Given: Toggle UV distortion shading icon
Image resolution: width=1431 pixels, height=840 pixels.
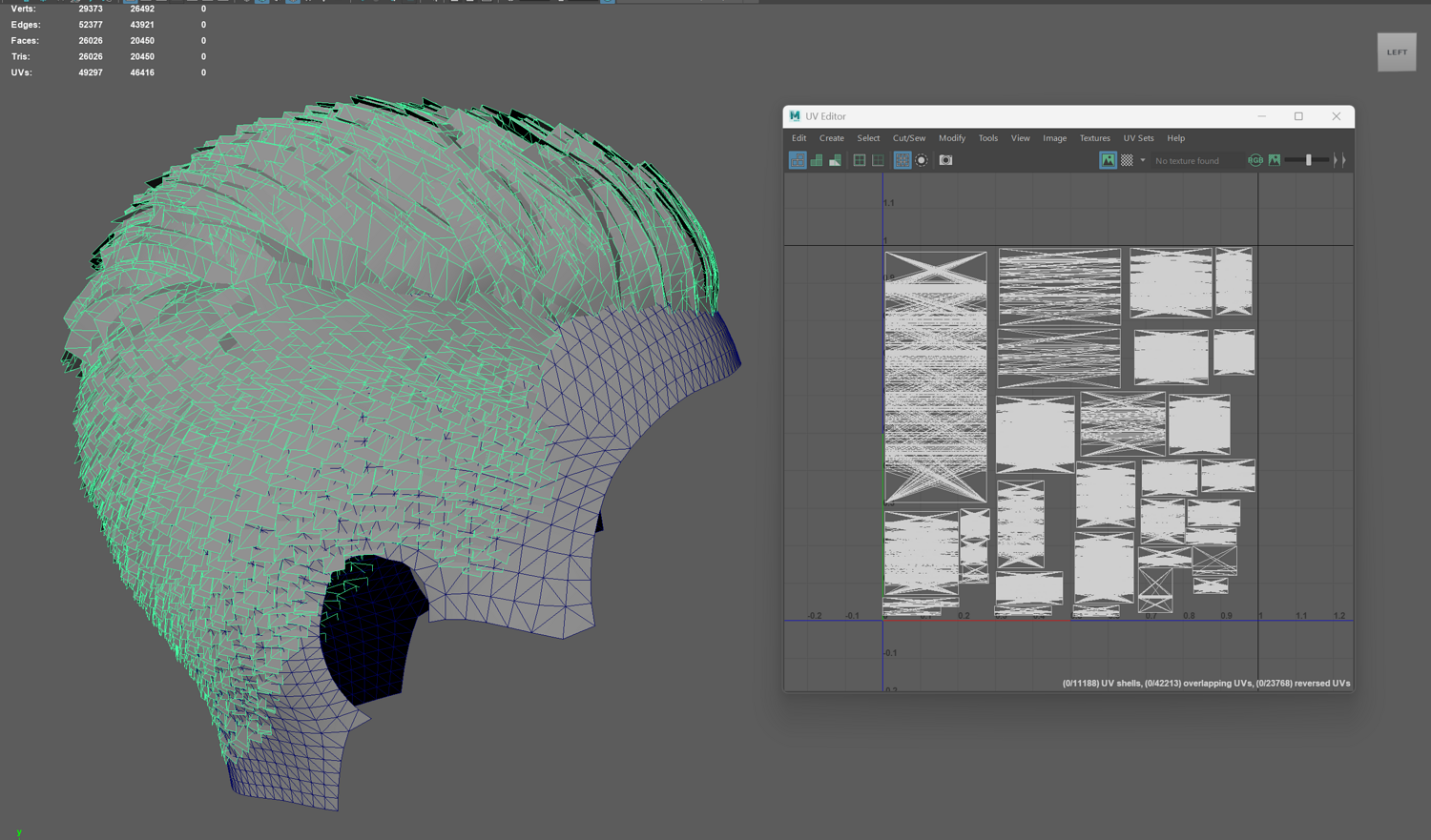Looking at the screenshot, I should click(836, 160).
